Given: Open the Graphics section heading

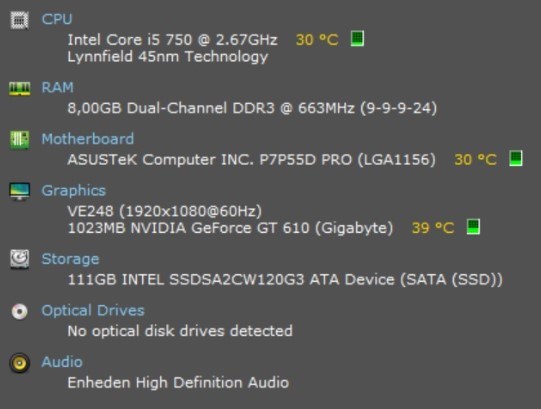Looking at the screenshot, I should 73,191.
